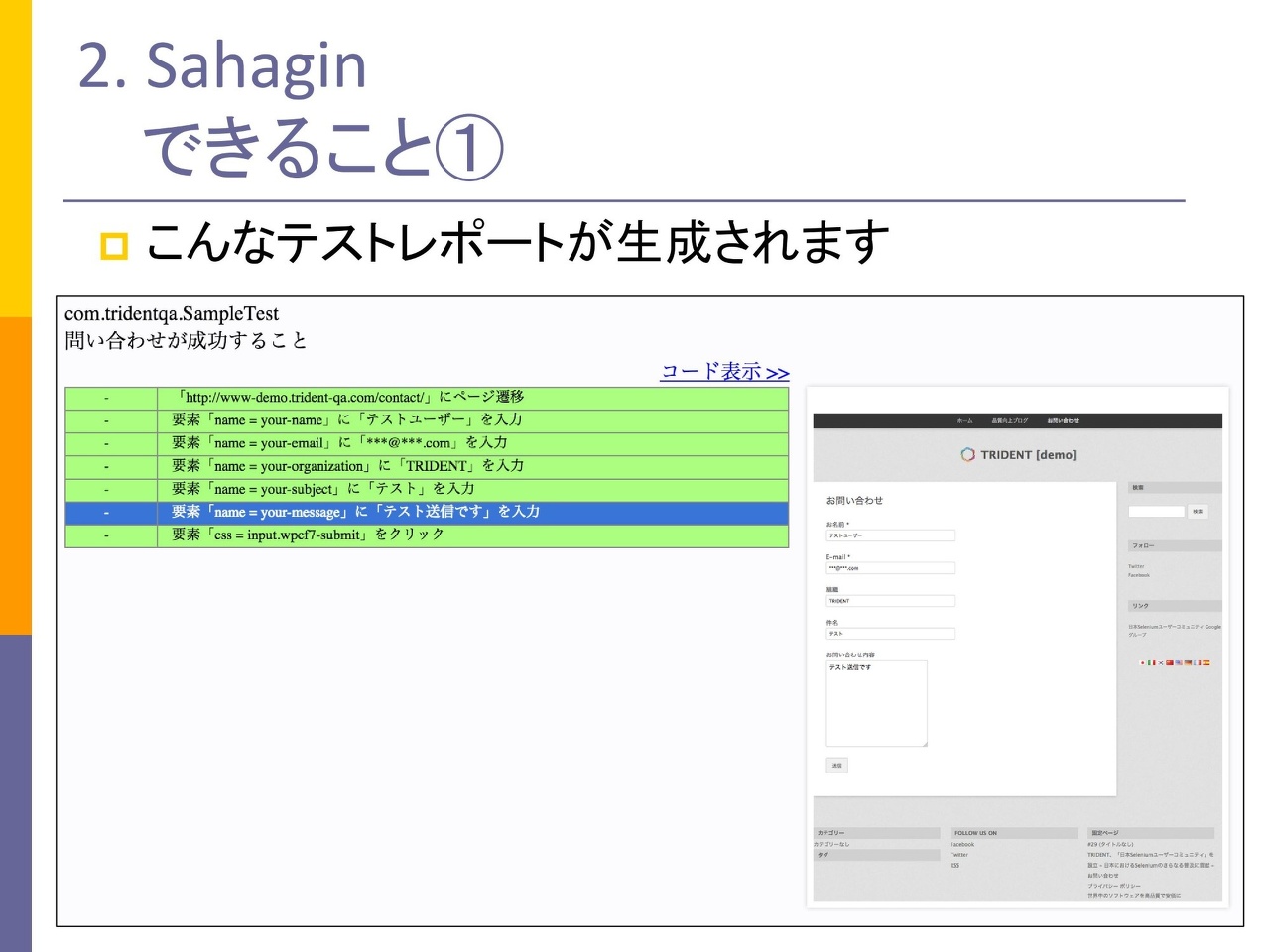
Task: Open the 品質向上ブログ nav menu item
Action: (1009, 420)
